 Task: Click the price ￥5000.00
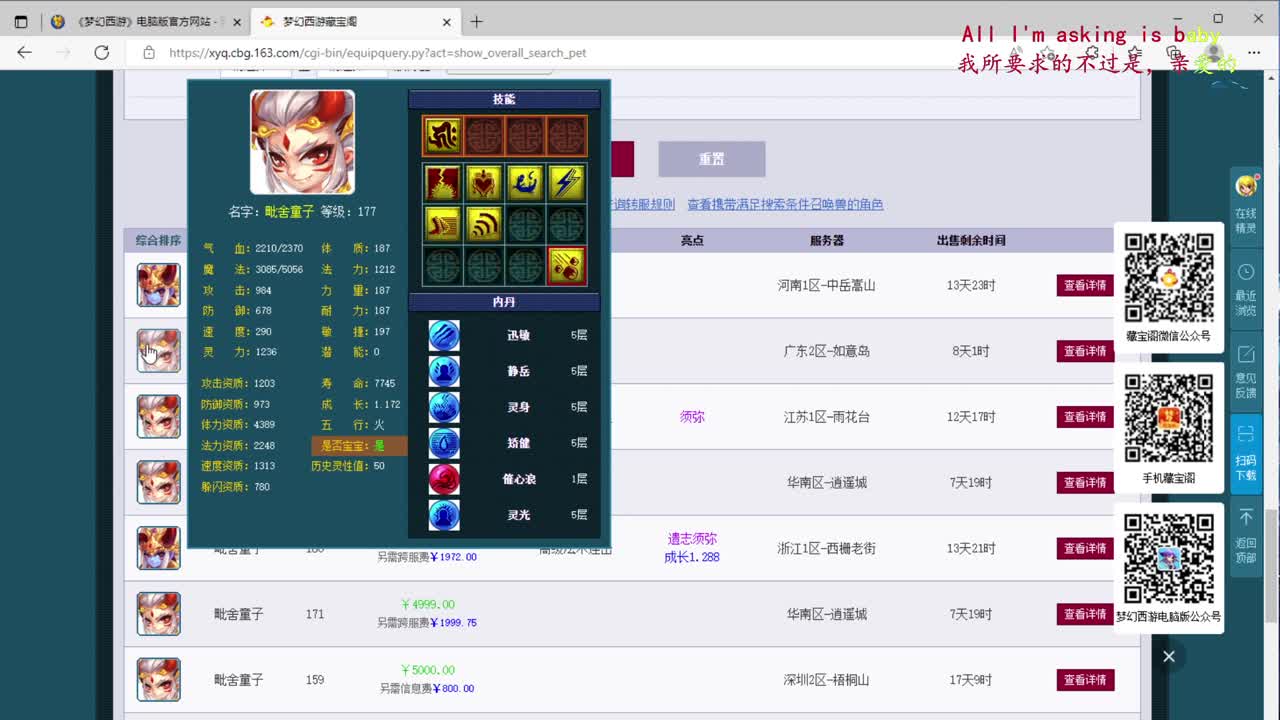[427, 670]
